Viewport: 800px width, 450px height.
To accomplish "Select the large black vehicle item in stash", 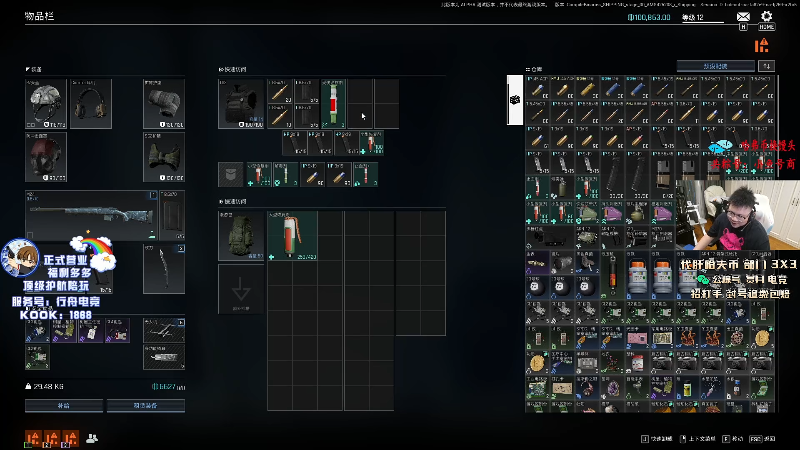I will pyautogui.click(x=550, y=238).
